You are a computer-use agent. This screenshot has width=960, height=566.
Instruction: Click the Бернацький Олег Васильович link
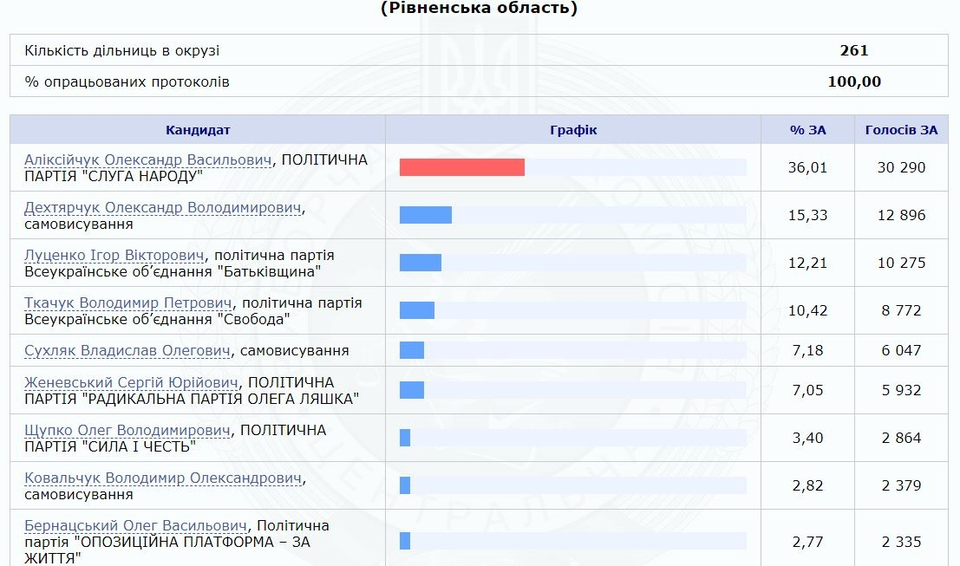tap(135, 526)
